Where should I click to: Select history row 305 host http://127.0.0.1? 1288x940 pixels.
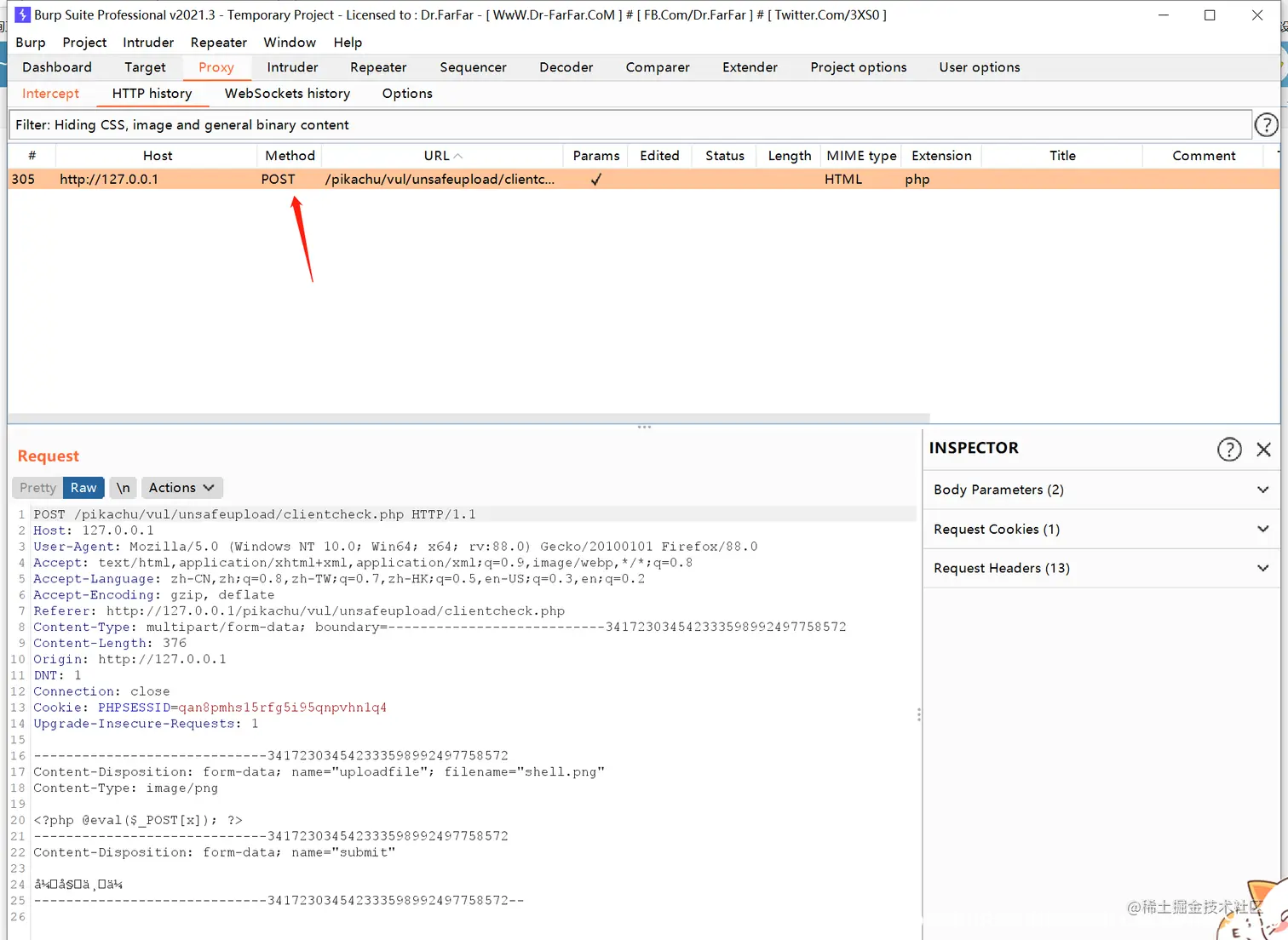[x=109, y=179]
